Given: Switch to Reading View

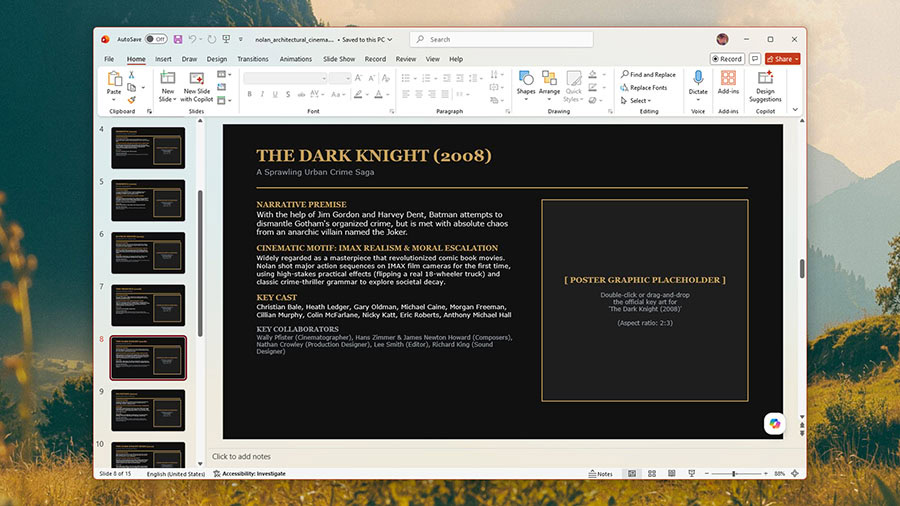Looking at the screenshot, I should click(672, 474).
